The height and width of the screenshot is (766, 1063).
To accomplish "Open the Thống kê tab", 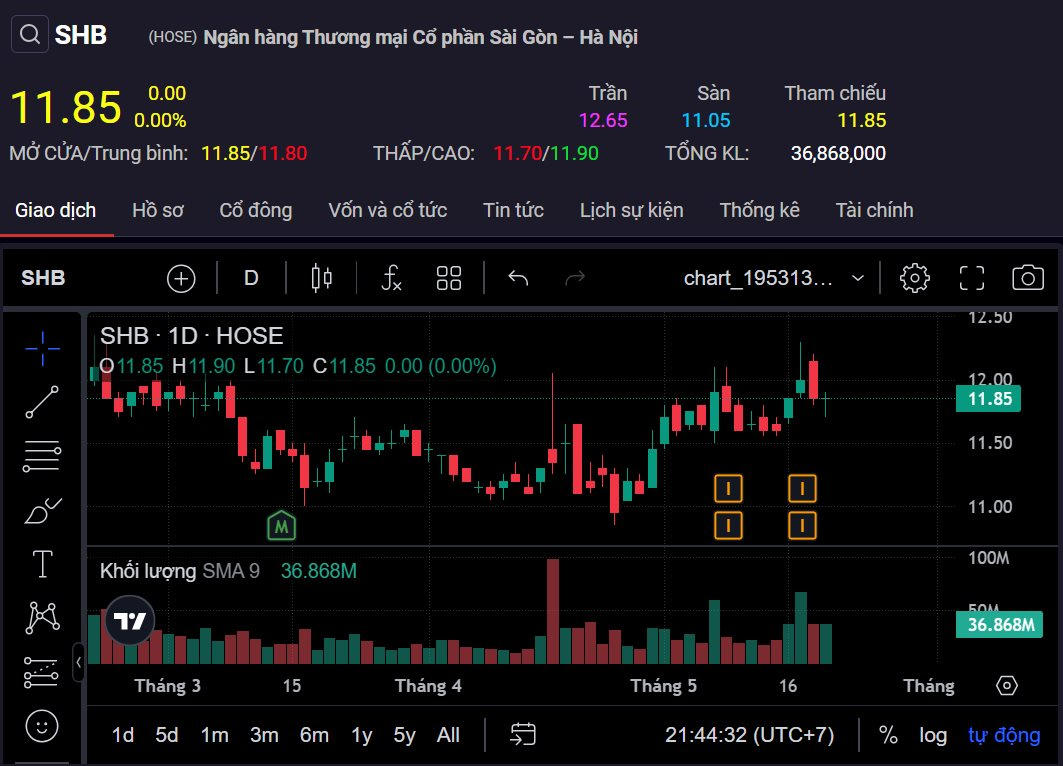I will point(759,210).
